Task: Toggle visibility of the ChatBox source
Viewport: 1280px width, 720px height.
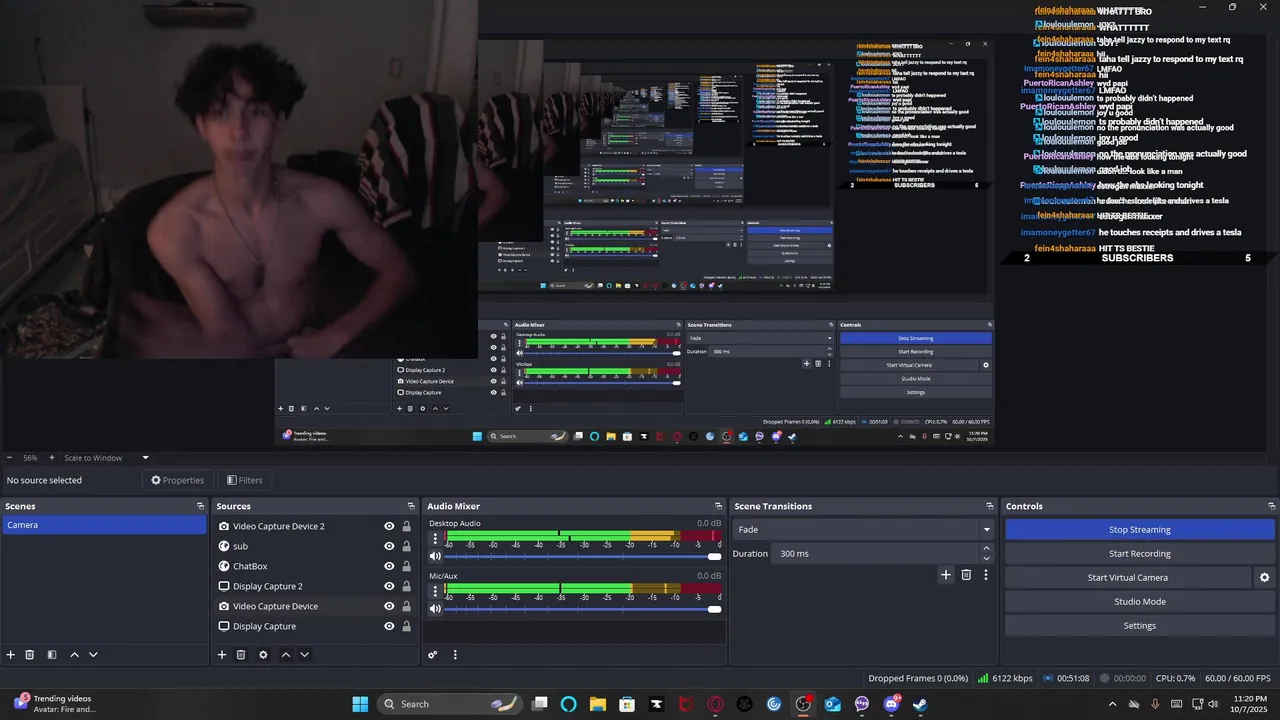Action: pyautogui.click(x=389, y=566)
